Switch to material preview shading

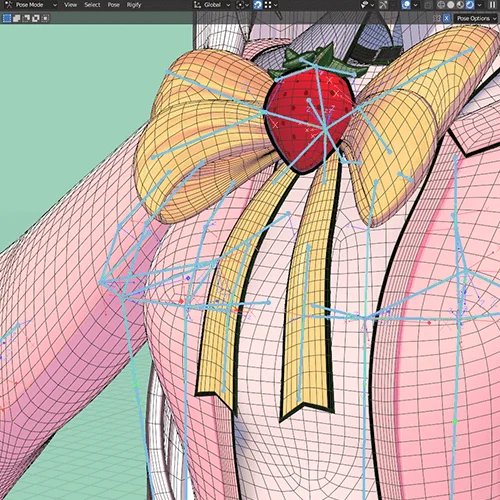pyautogui.click(x=460, y=5)
